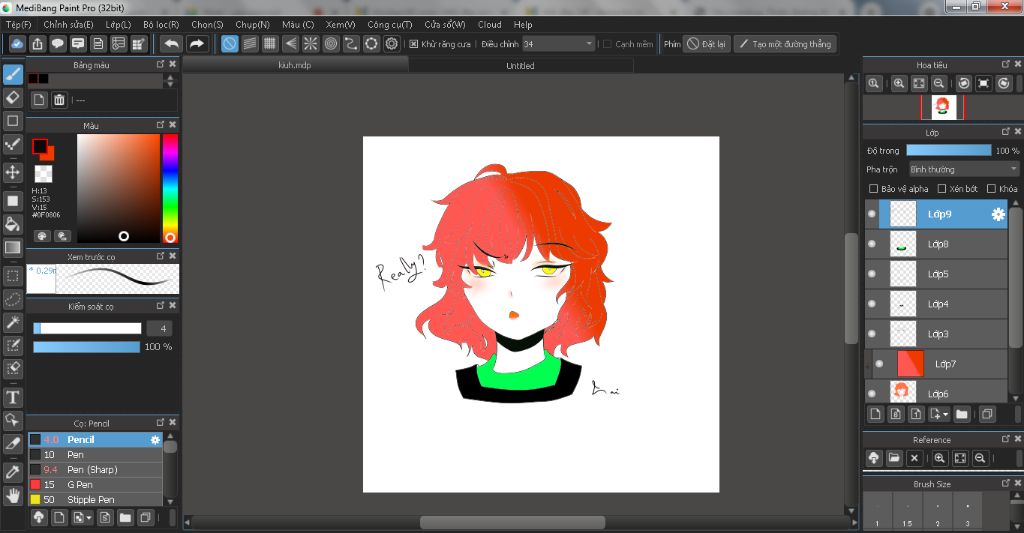Viewport: 1024px width, 533px height.
Task: Click the Đặt lại button
Action: (707, 44)
